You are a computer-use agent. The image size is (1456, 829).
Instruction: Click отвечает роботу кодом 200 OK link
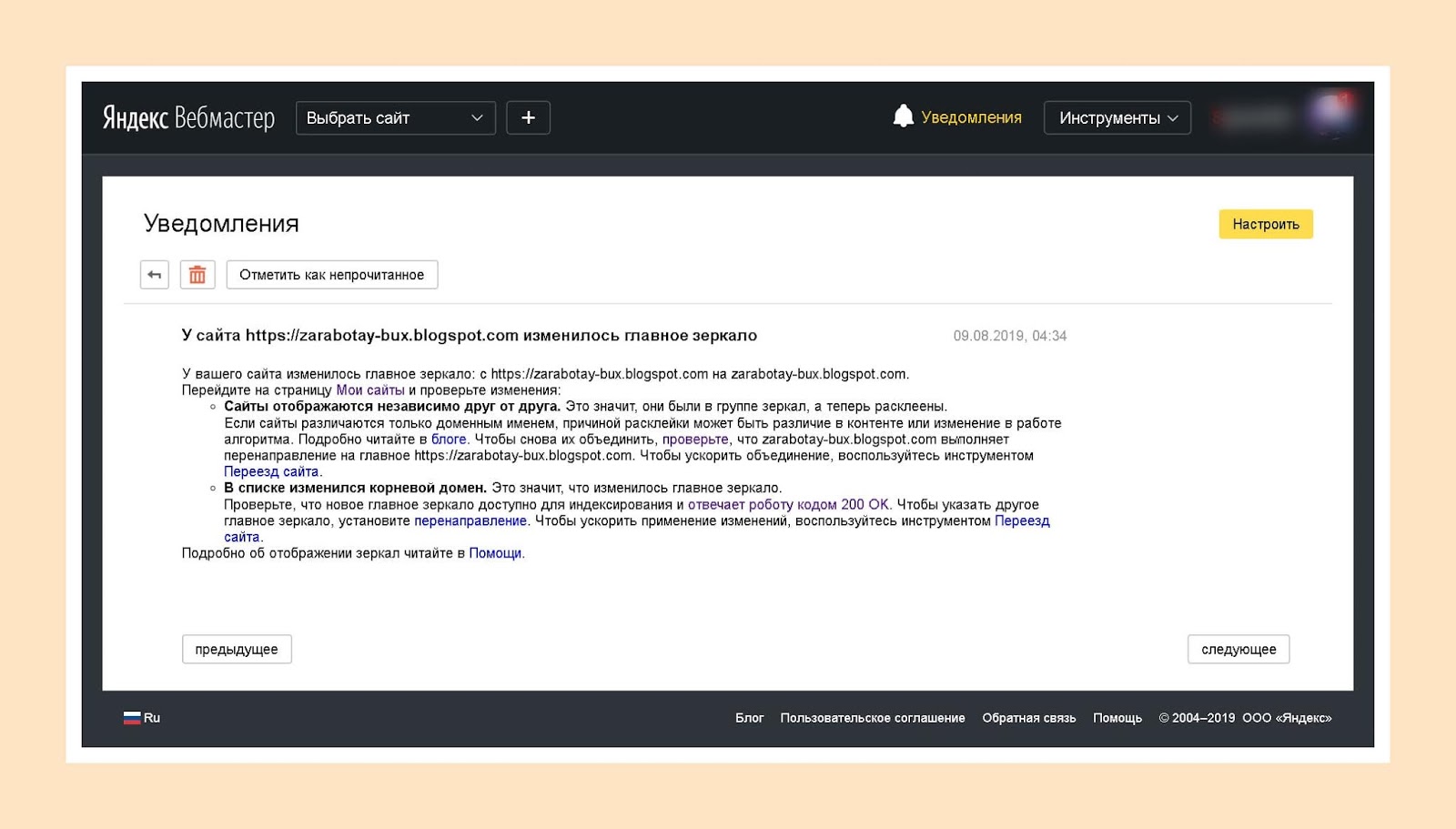[788, 504]
